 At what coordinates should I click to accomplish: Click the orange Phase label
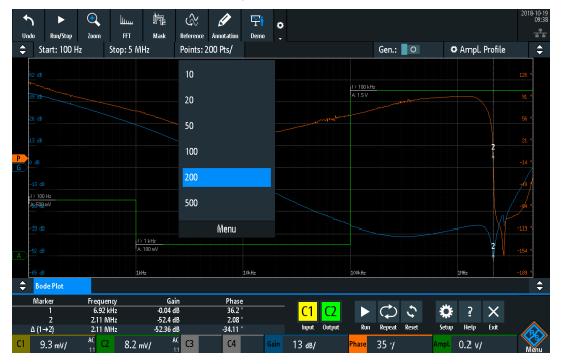click(358, 344)
